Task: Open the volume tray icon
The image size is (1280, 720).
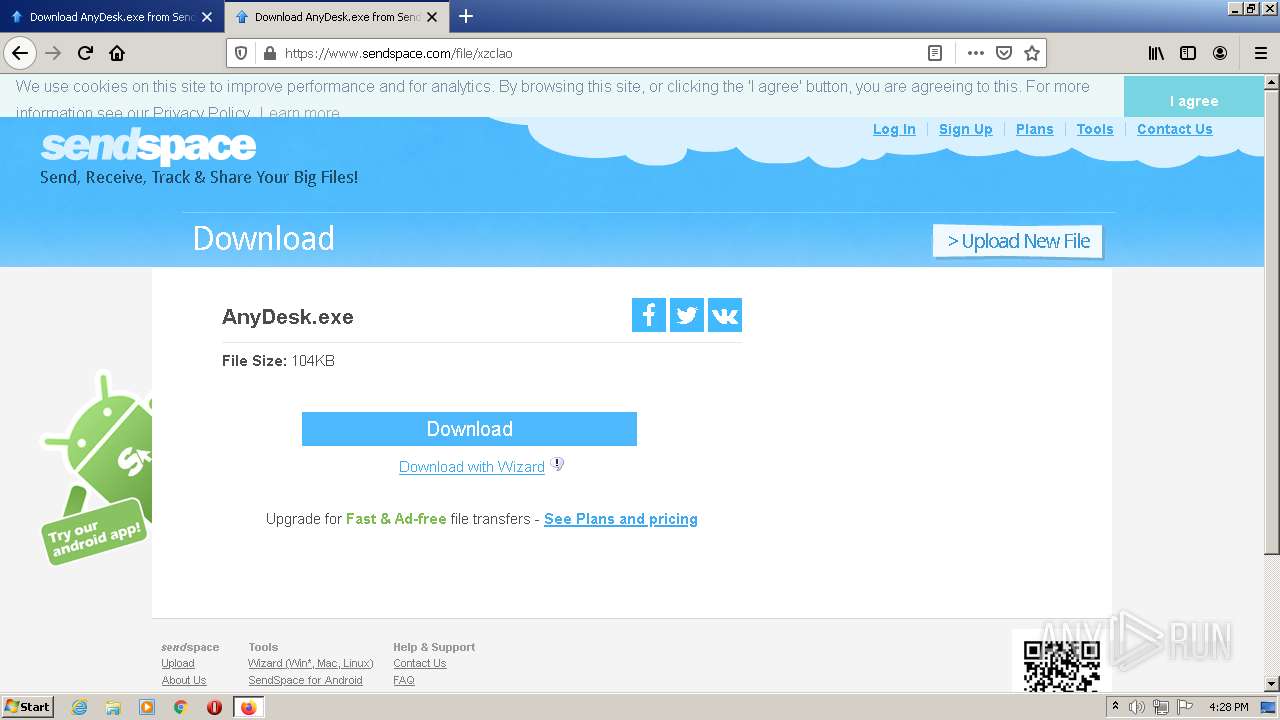Action: pyautogui.click(x=1137, y=707)
